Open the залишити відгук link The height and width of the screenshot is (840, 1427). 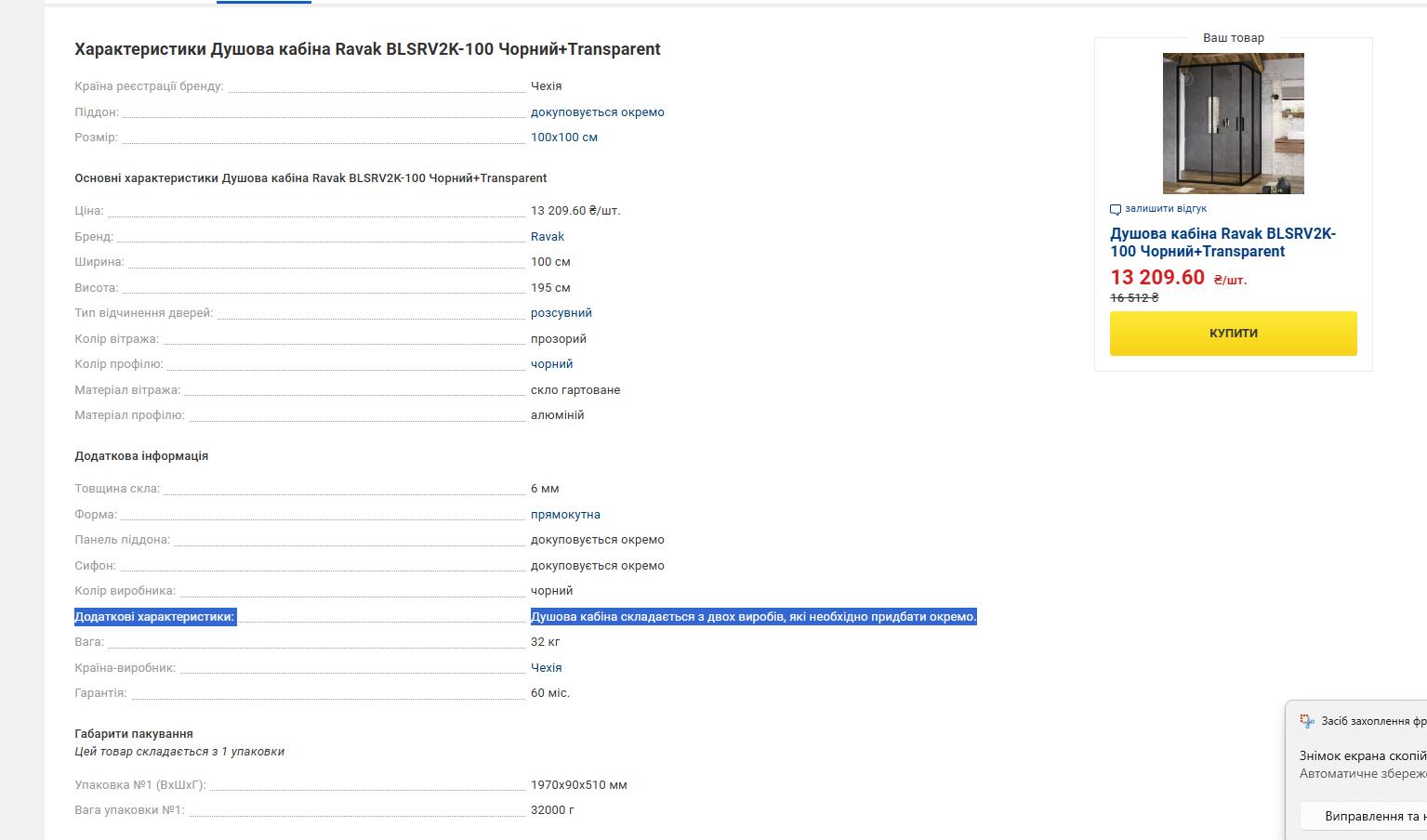tap(1166, 209)
